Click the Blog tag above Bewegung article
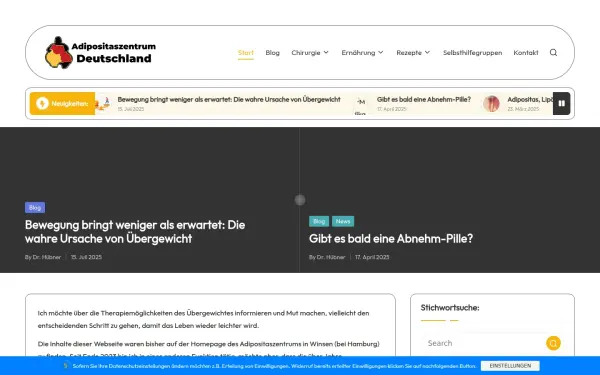Viewport: 600px width, 375px height. (x=35, y=207)
